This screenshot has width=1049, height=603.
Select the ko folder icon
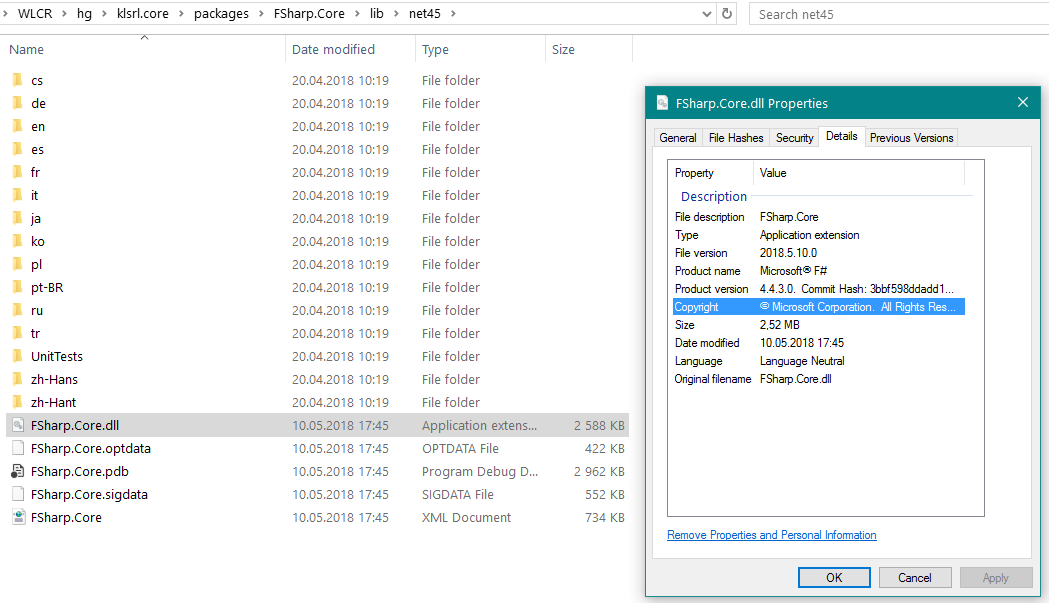(x=18, y=241)
